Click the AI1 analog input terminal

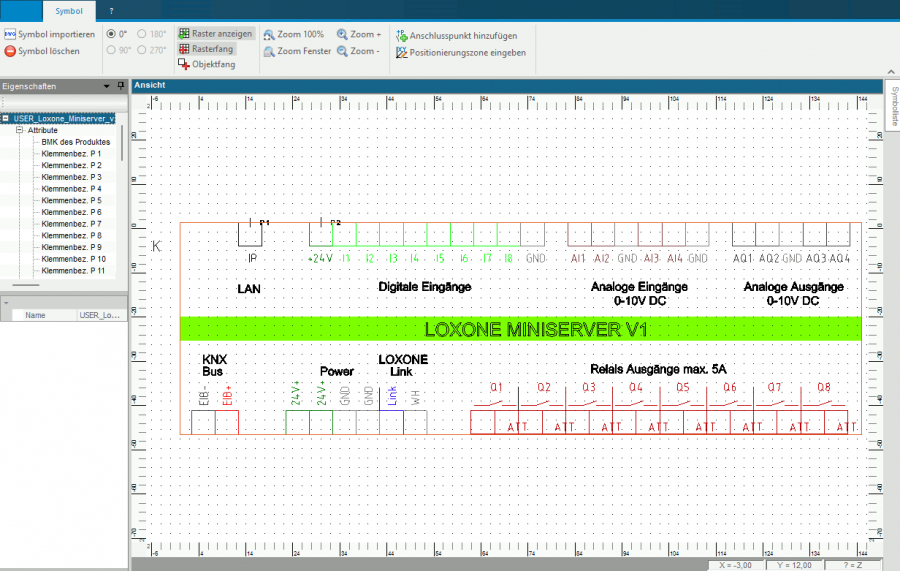click(x=579, y=235)
